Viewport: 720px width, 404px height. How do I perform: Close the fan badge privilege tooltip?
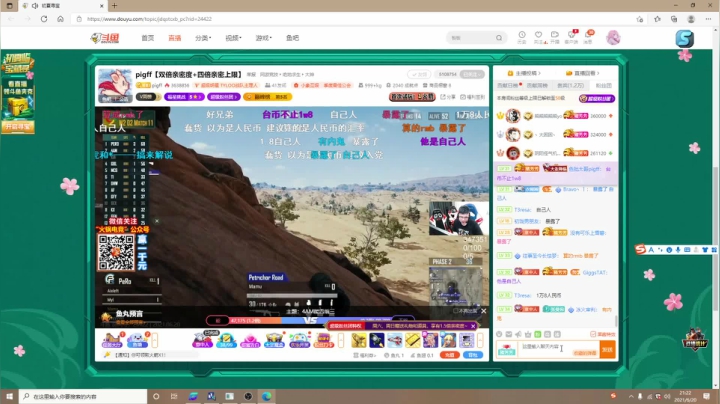473,326
